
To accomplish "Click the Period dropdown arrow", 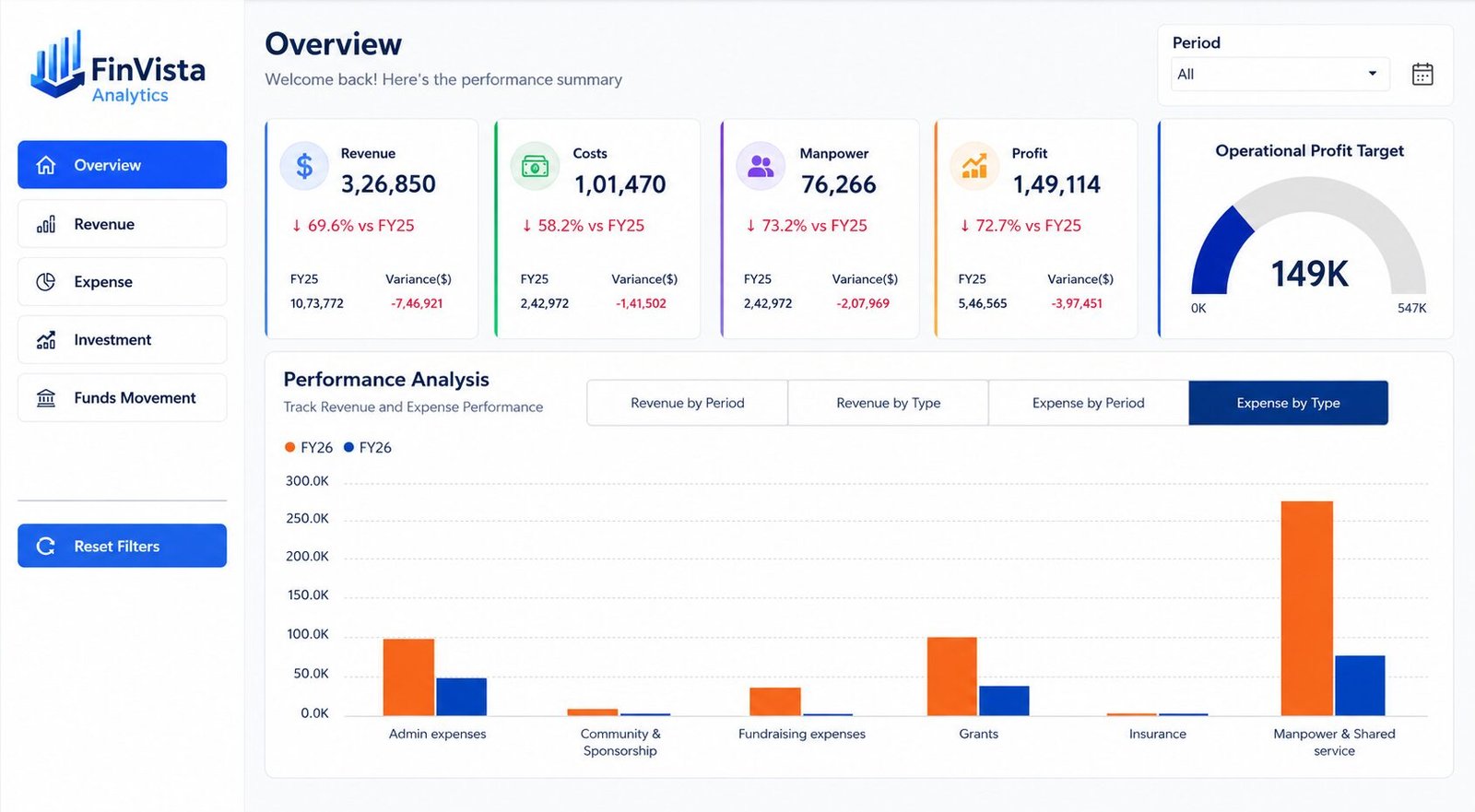I will pos(1373,74).
